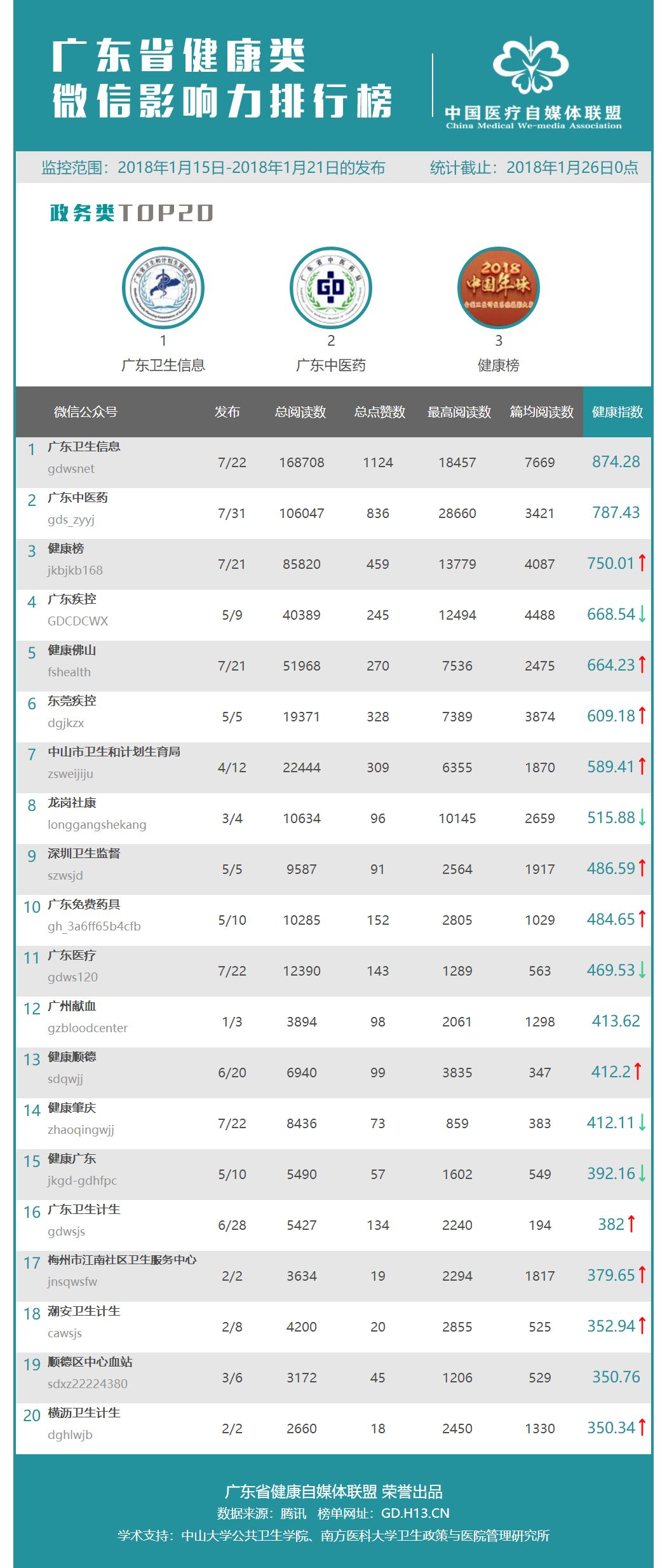The width and height of the screenshot is (667, 1568).
Task: Click the 政务类TOP20 section heading
Action: click(x=131, y=213)
